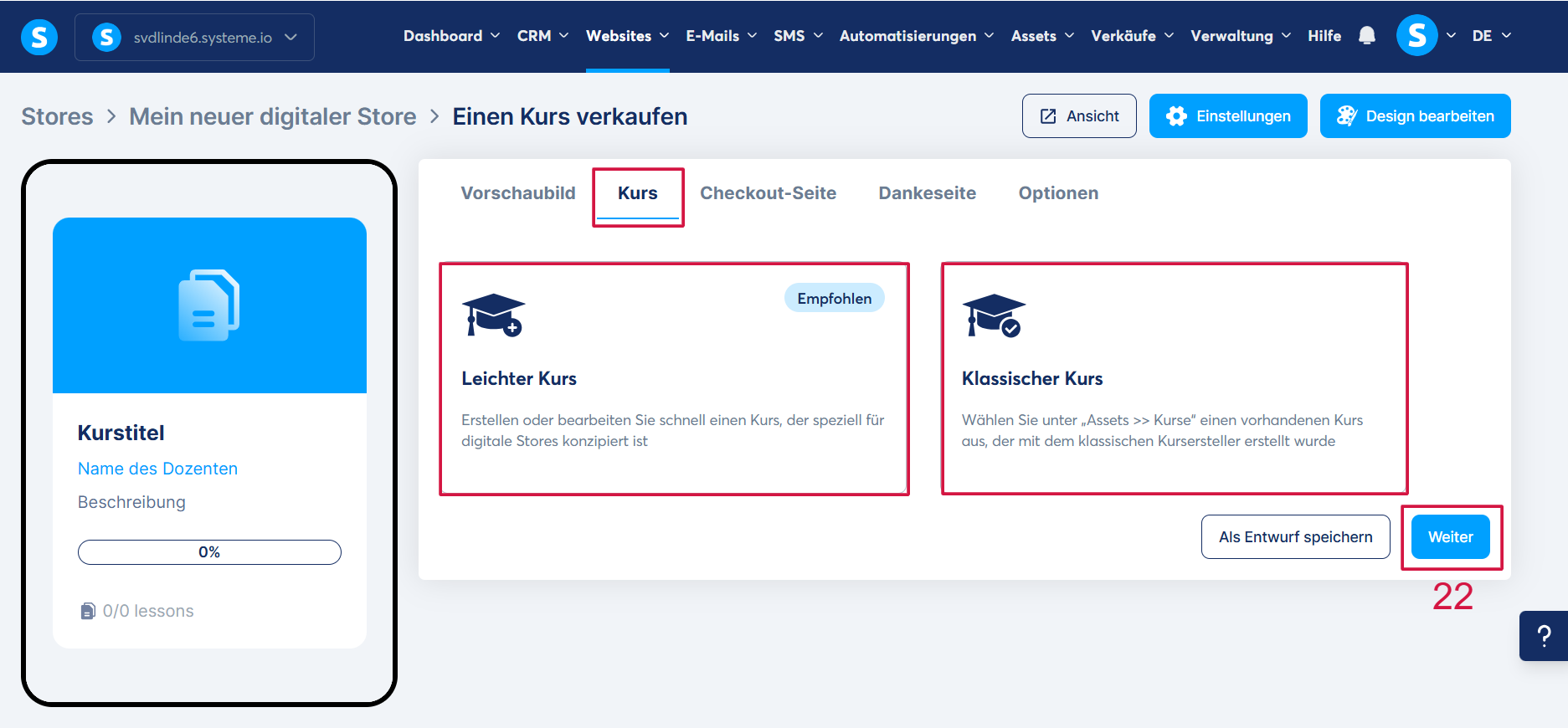The width and height of the screenshot is (1568, 728).
Task: Open the Assets menu
Action: [x=1042, y=36]
